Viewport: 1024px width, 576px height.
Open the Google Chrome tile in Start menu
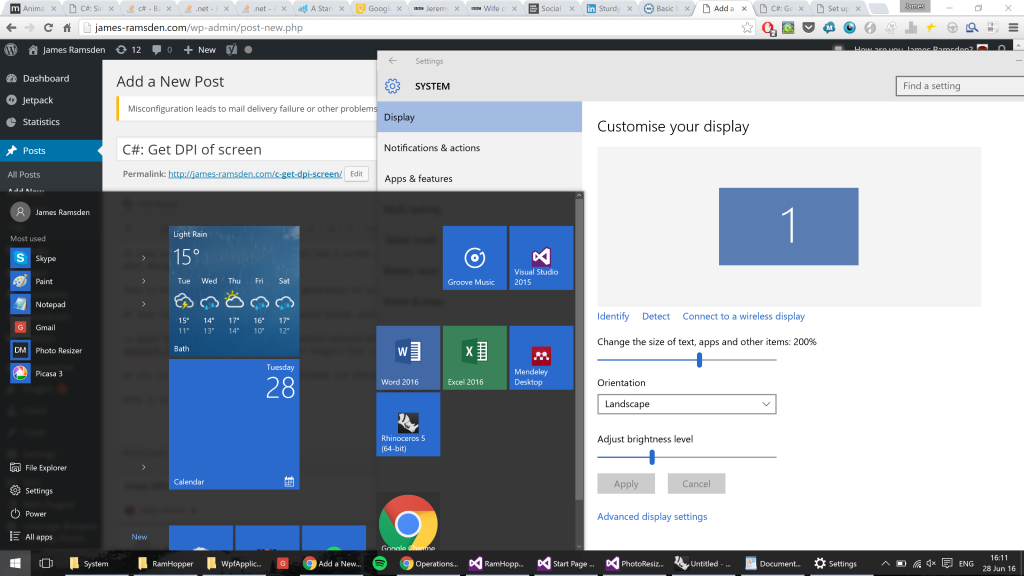click(408, 523)
